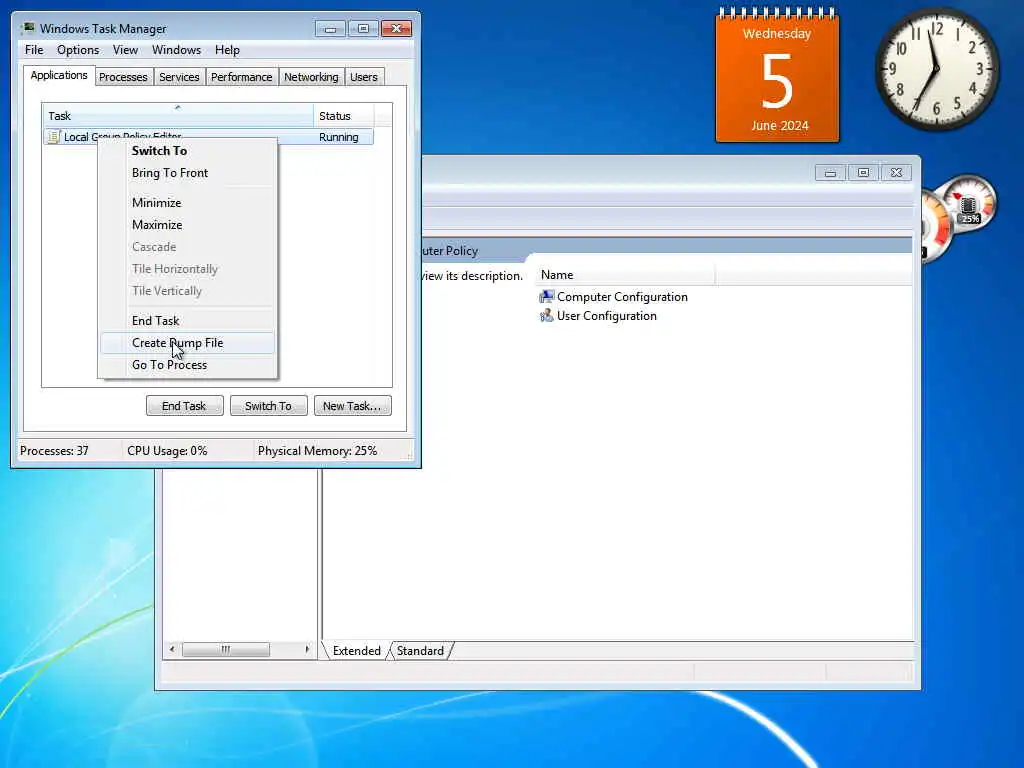Click the Processes: 37 status bar entry
Image resolution: width=1024 pixels, height=768 pixels.
pyautogui.click(x=54, y=451)
